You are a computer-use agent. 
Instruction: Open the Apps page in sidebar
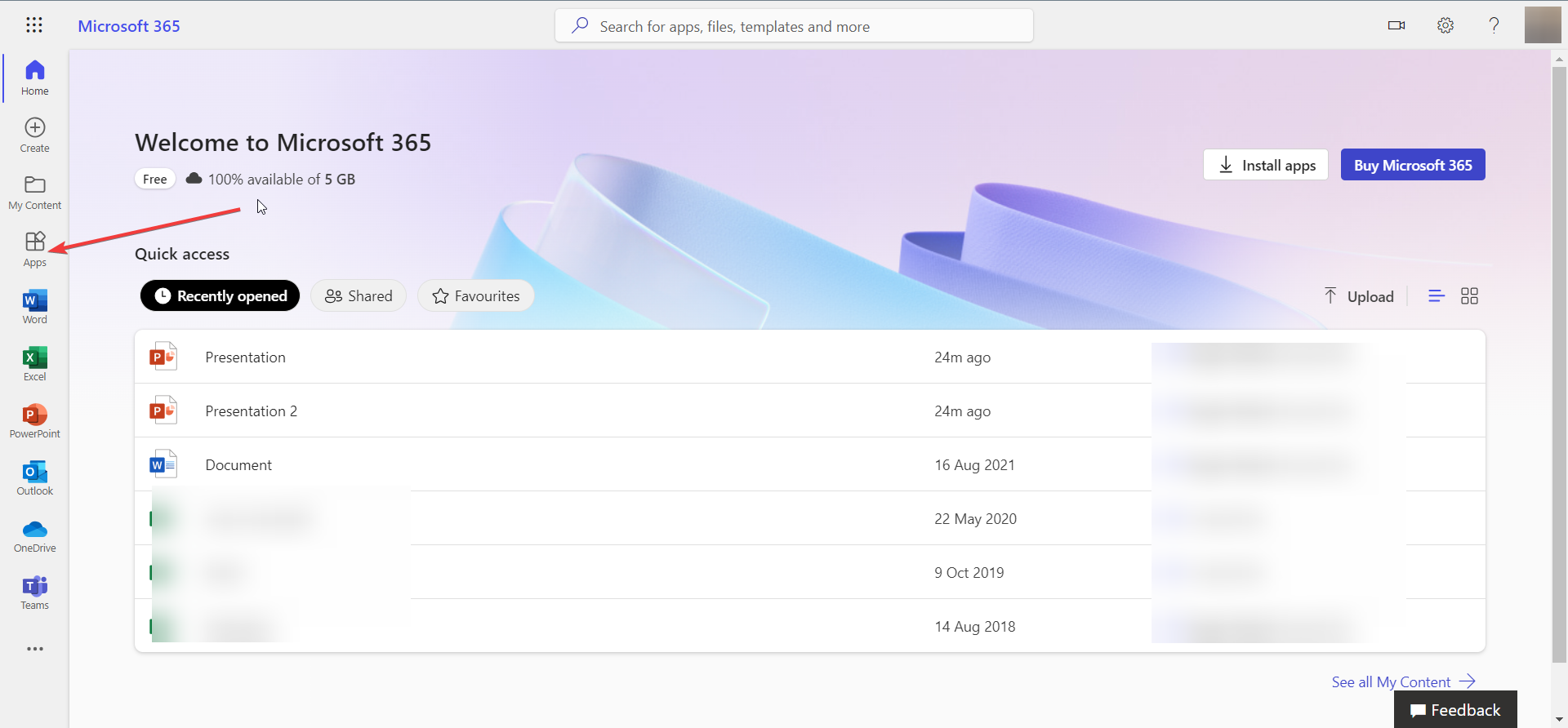point(35,249)
